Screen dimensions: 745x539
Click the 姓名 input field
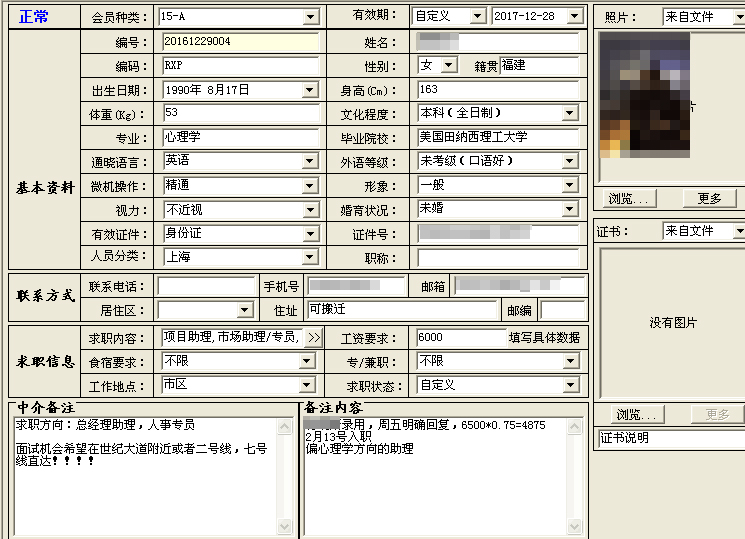pyautogui.click(x=498, y=42)
